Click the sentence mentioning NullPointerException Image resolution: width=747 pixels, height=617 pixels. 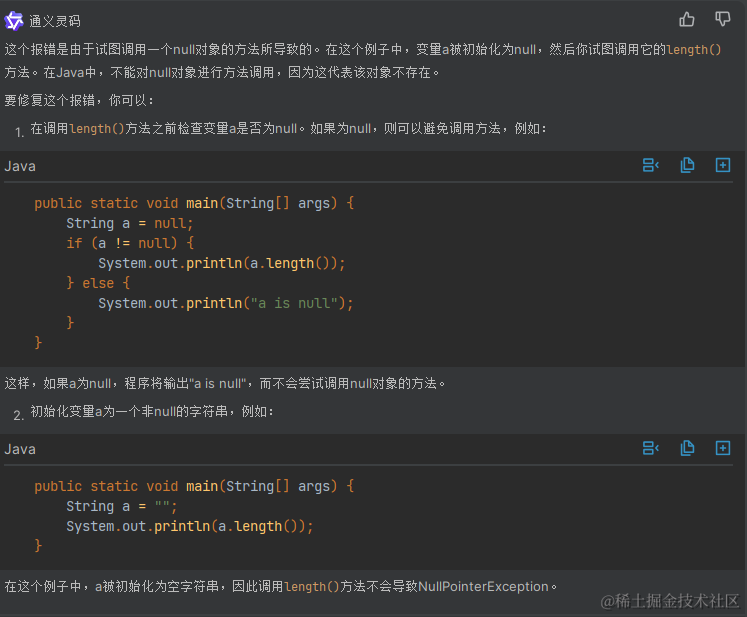pyautogui.click(x=281, y=587)
